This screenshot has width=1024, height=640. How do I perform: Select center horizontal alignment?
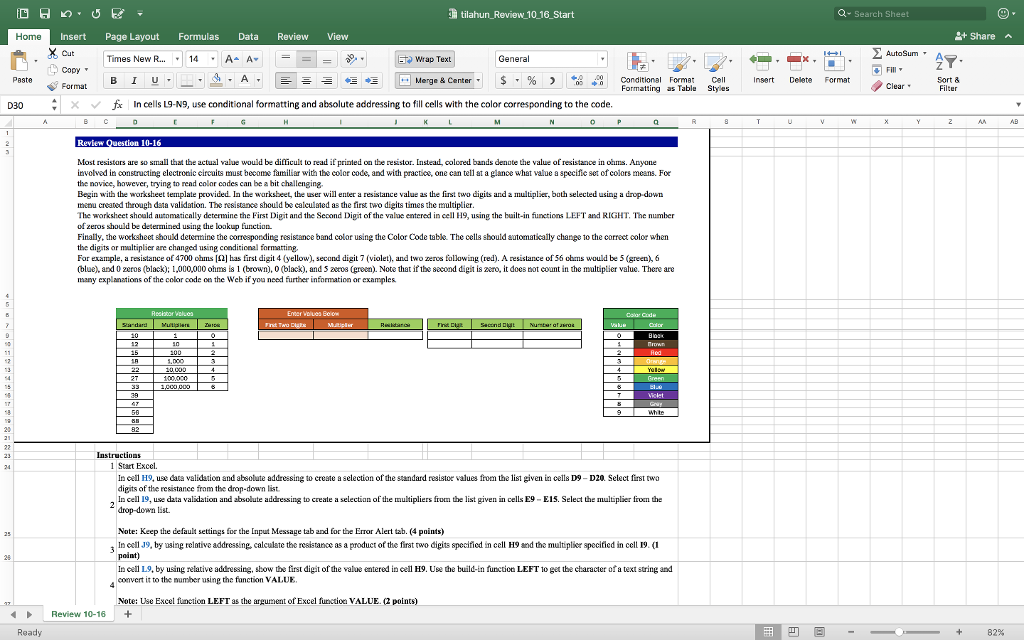(x=306, y=80)
